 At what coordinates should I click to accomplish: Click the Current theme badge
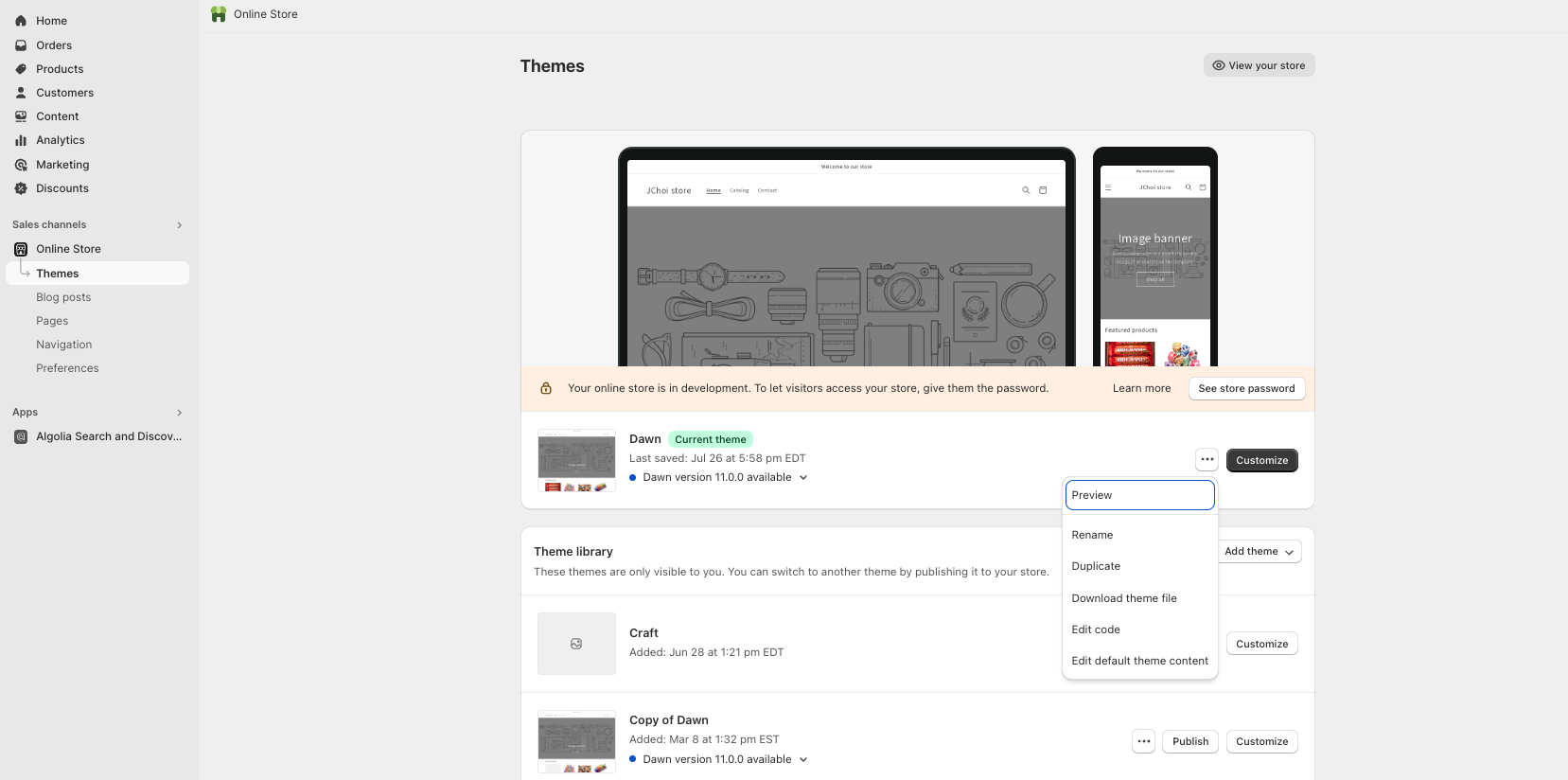click(x=711, y=439)
